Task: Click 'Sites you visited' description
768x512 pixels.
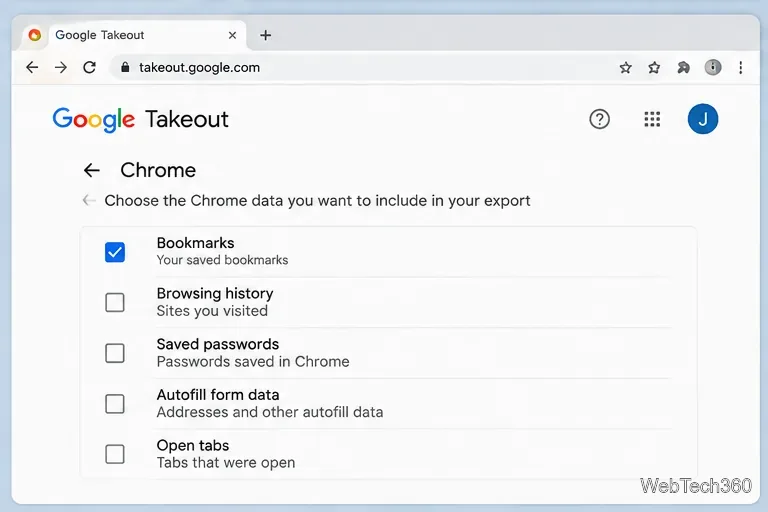Action: (212, 311)
